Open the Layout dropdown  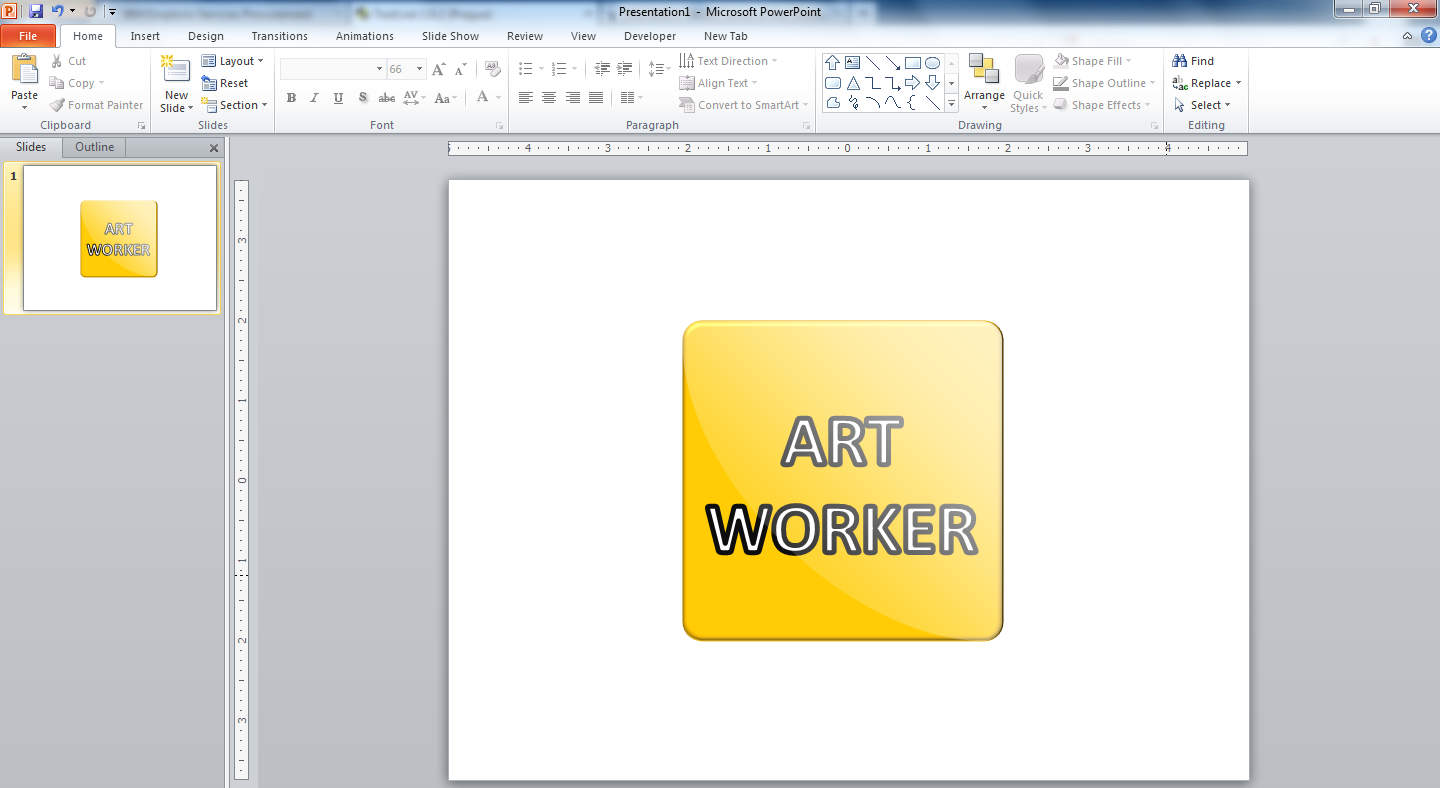tap(232, 61)
